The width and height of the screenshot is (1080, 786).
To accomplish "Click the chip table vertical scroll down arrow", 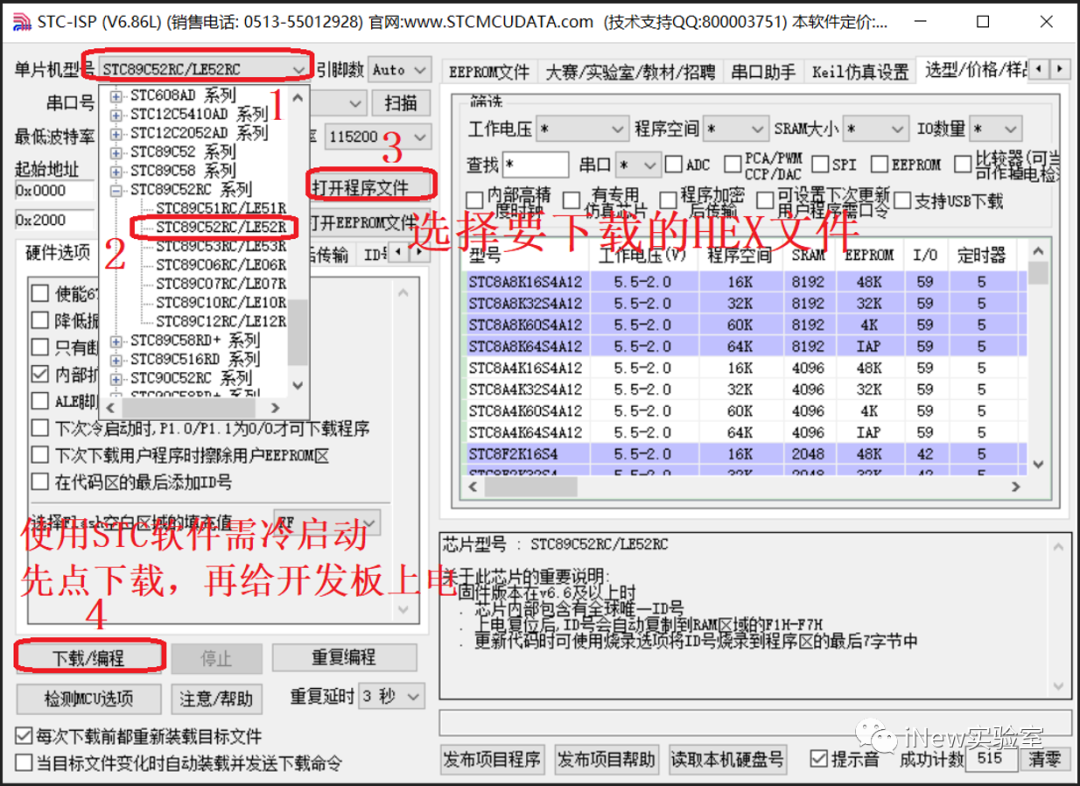I will tap(1038, 465).
